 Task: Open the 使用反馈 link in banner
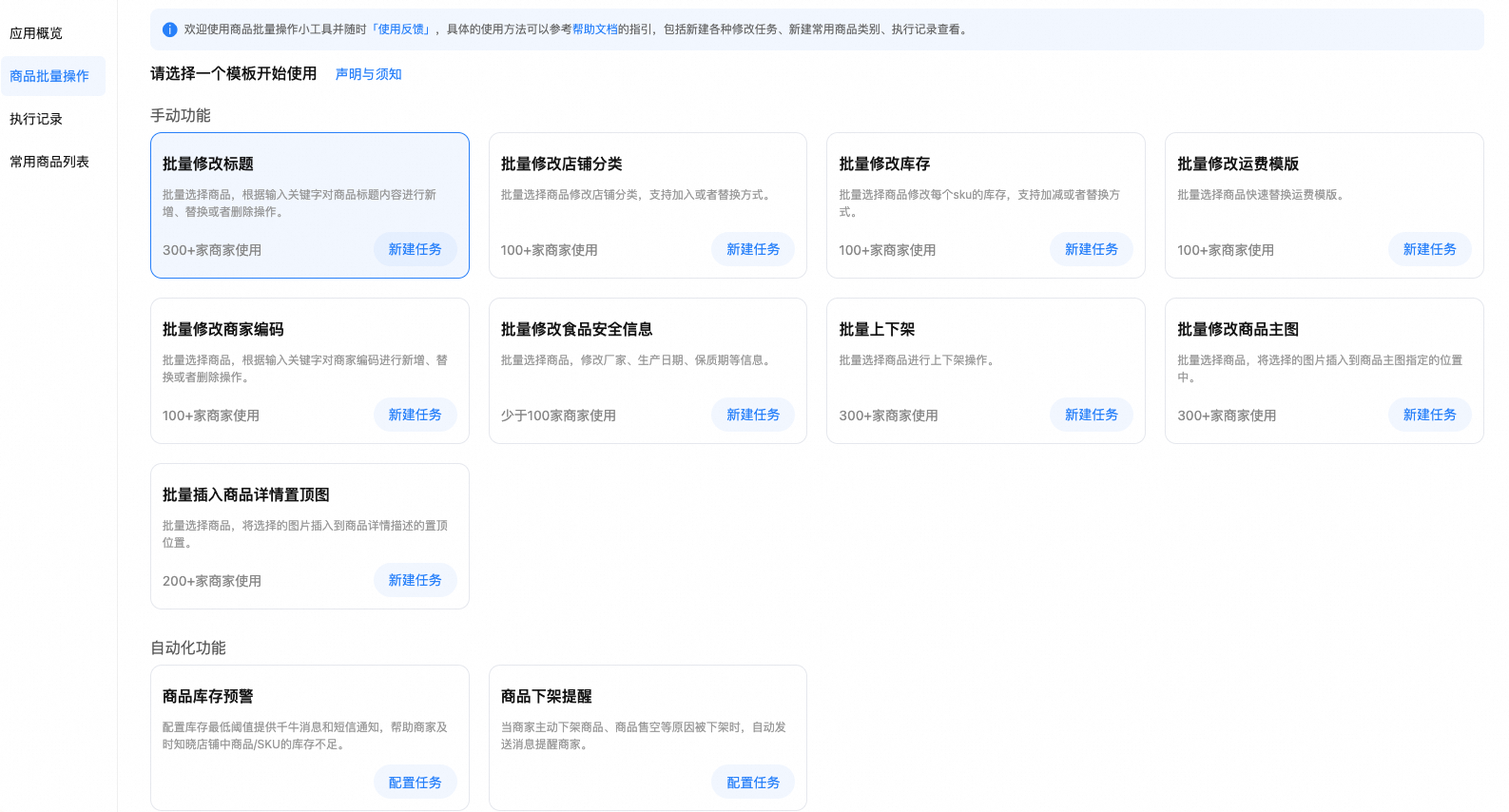pos(401,29)
